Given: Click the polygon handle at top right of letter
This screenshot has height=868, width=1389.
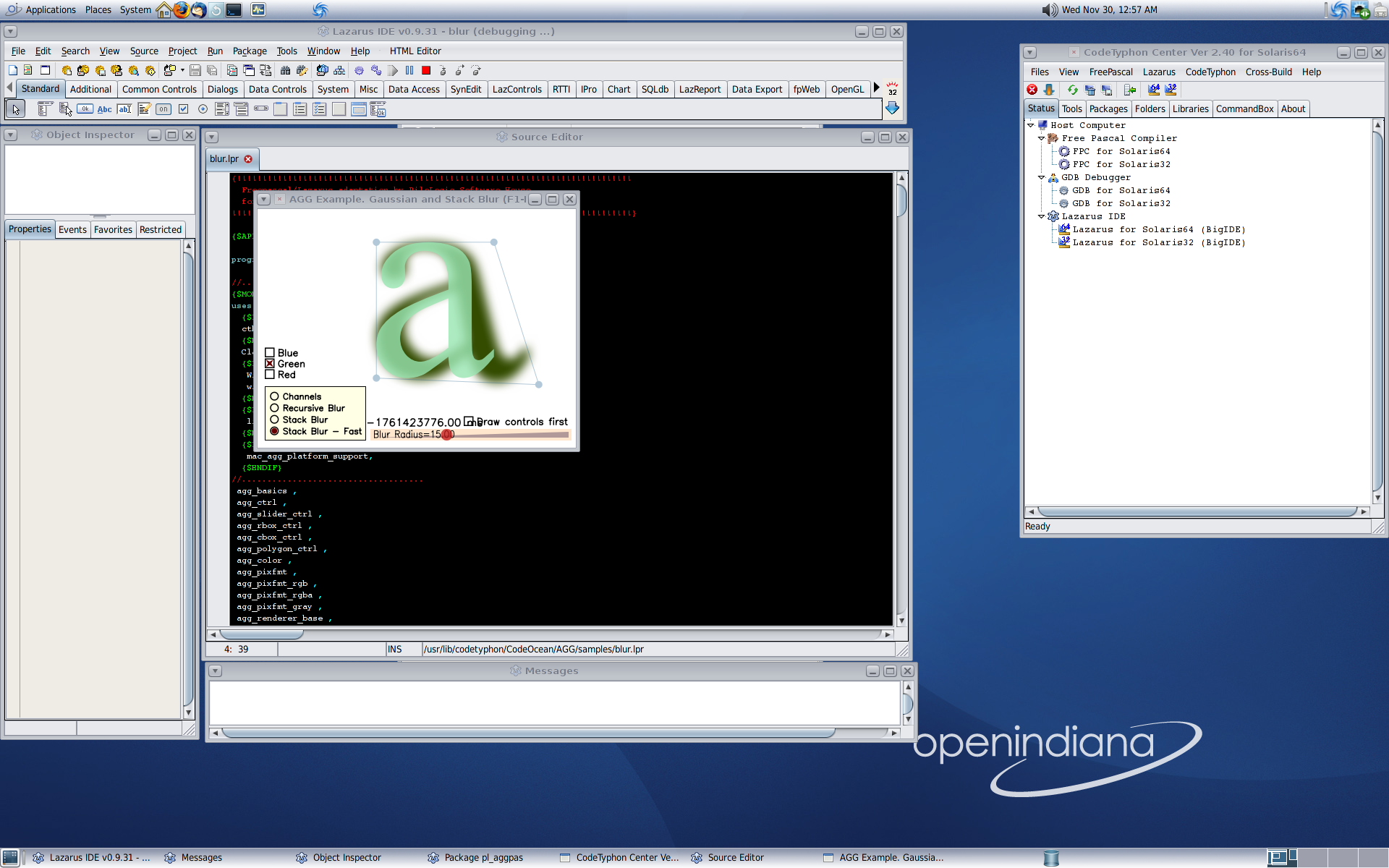Looking at the screenshot, I should point(493,242).
